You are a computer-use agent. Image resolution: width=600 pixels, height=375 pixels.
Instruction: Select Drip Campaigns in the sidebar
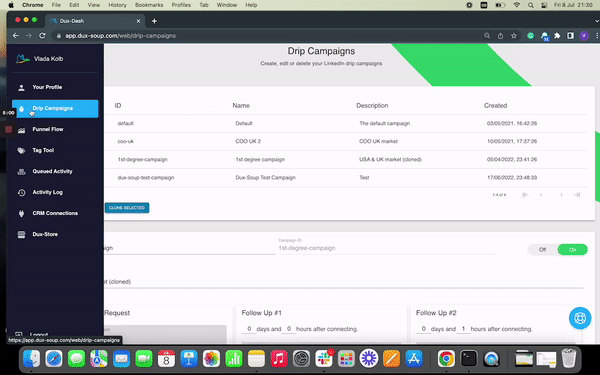coord(55,108)
